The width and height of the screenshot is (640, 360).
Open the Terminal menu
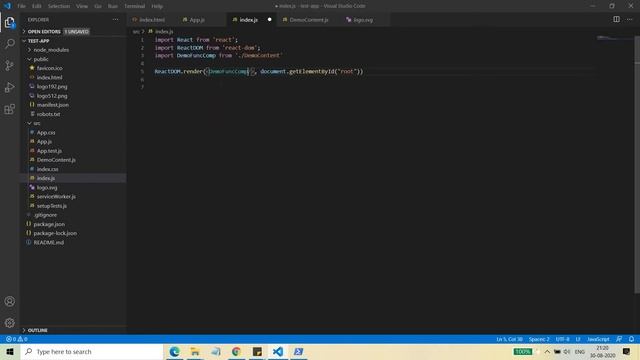point(135,6)
